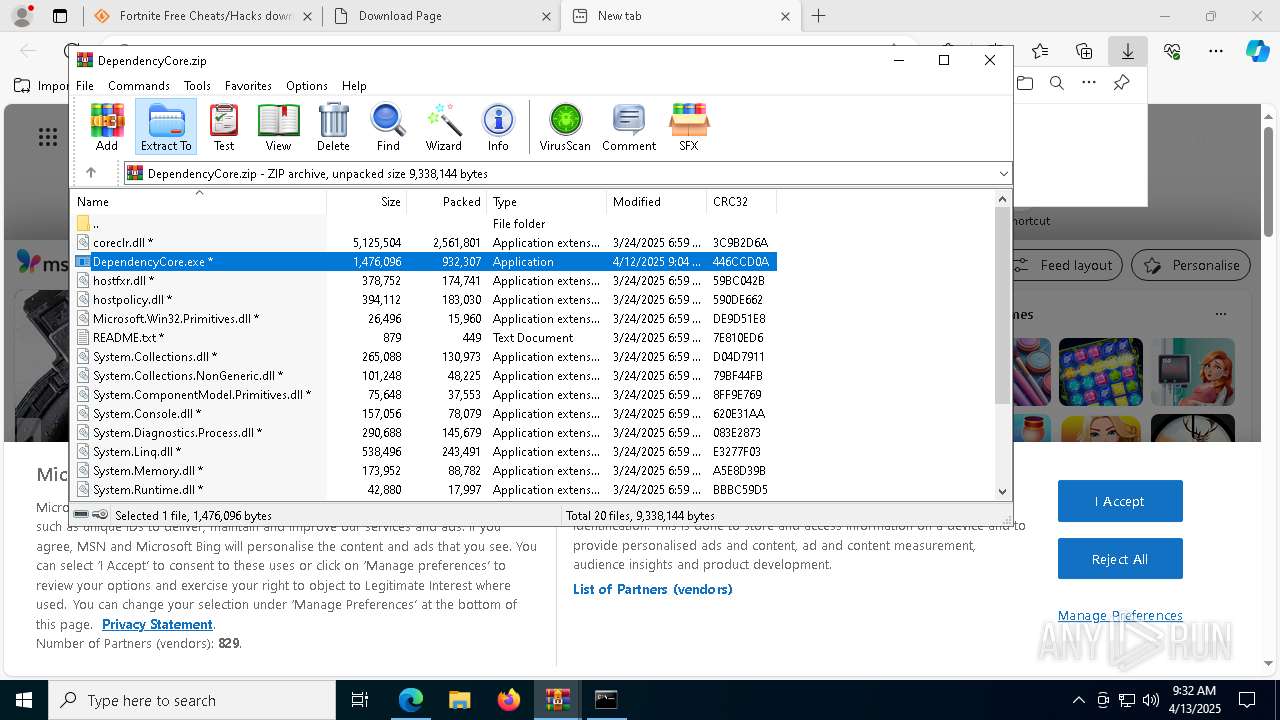The image size is (1280, 720).
Task: Open the Options menu
Action: 307,86
